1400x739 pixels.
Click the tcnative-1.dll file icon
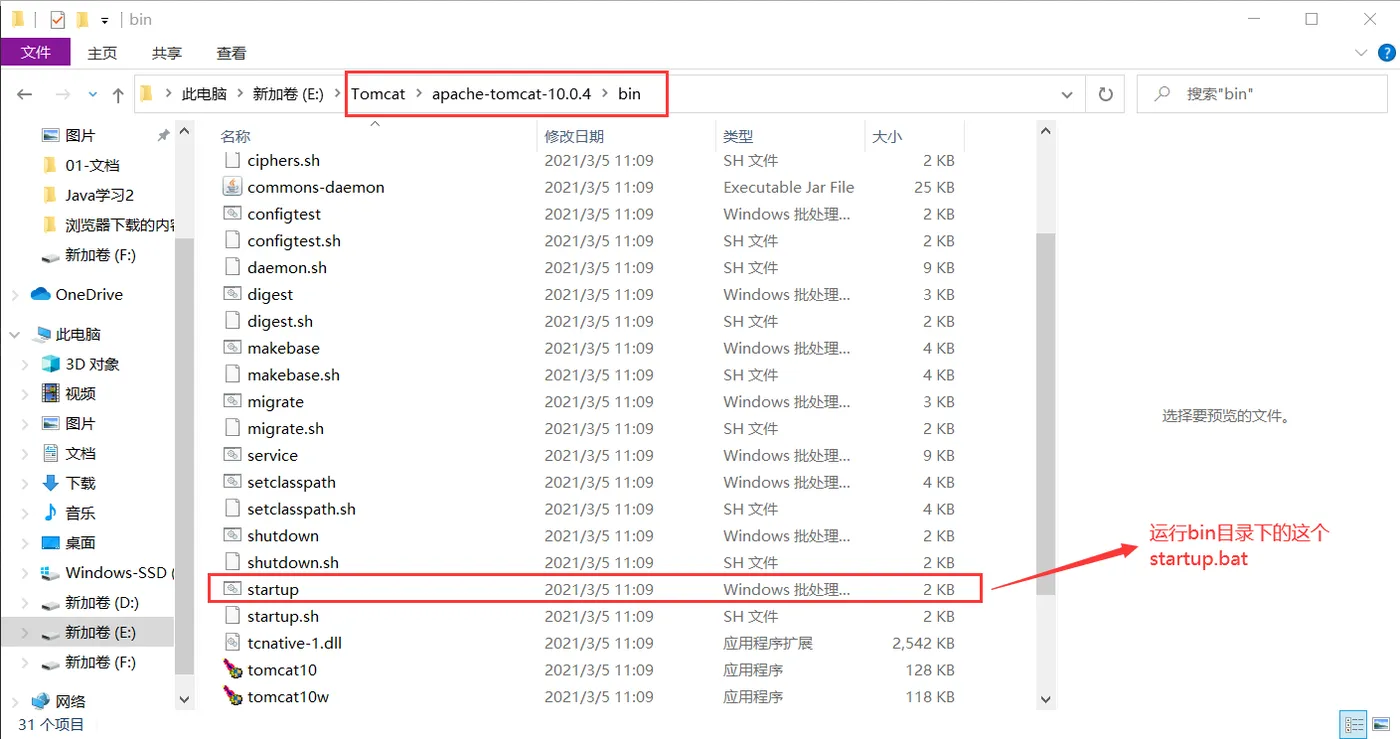pyautogui.click(x=232, y=643)
